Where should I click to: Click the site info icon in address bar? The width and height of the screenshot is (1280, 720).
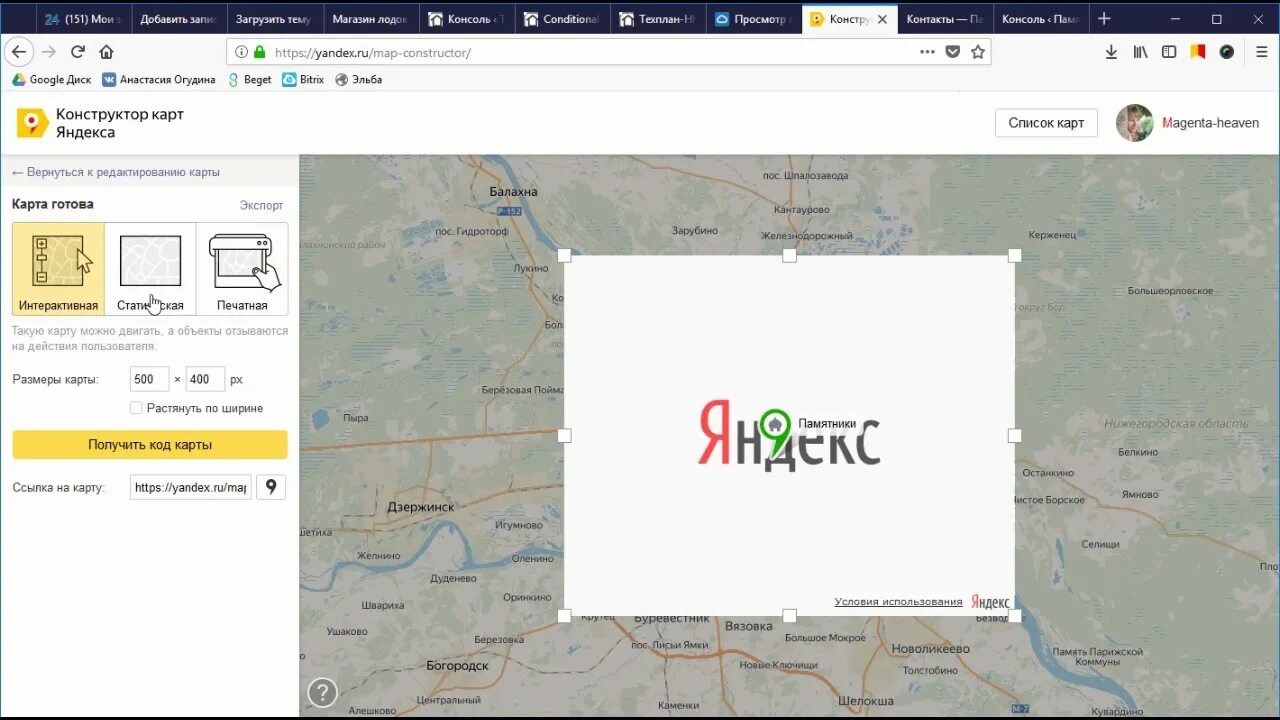pos(241,52)
